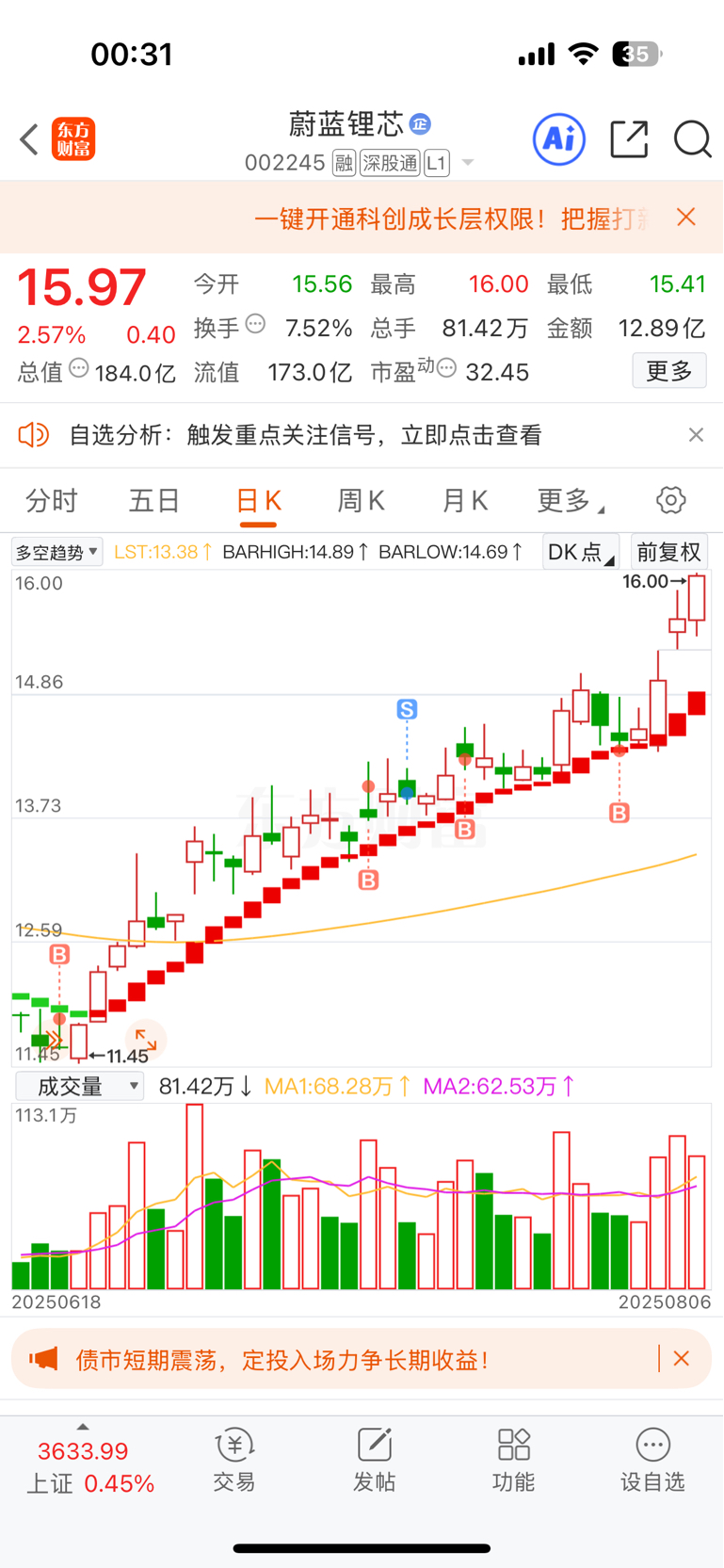
Task: Tap the stock name 蔚蓝锂芯 title
Action: pyautogui.click(x=346, y=123)
